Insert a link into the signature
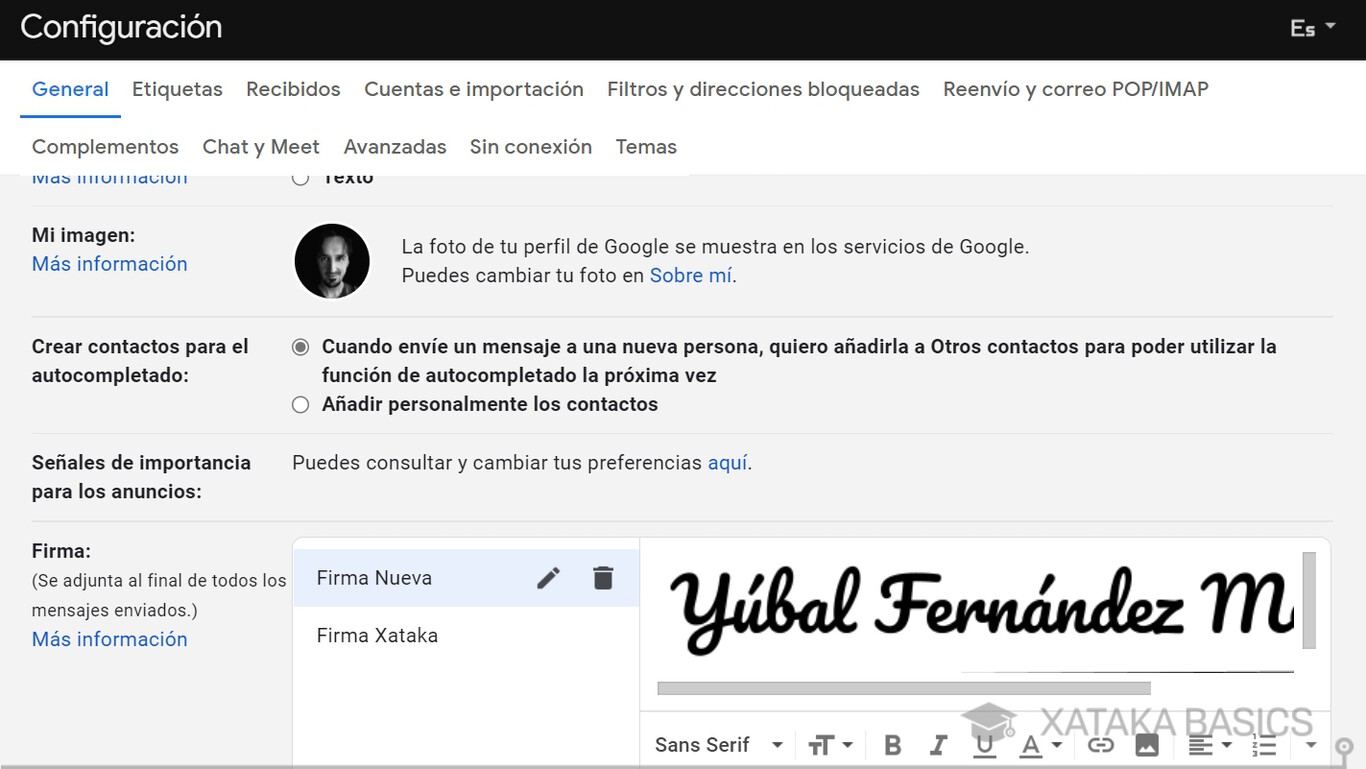 point(1101,744)
